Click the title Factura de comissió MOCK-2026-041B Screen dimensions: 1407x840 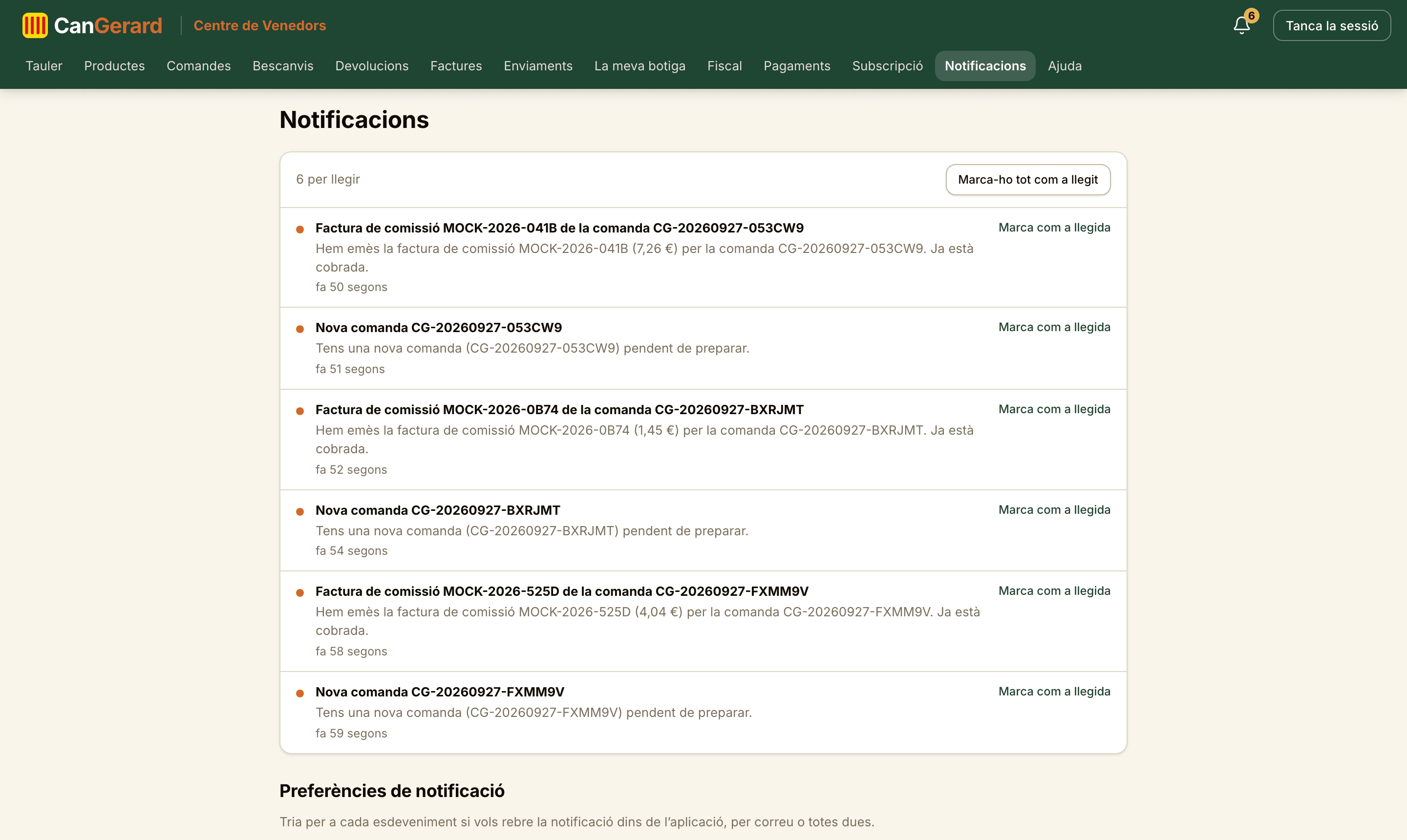click(x=559, y=228)
